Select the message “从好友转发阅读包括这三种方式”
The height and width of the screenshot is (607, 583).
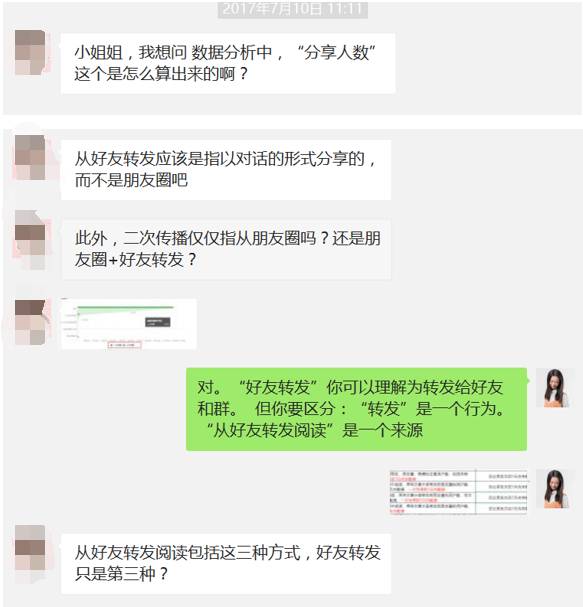point(226,564)
